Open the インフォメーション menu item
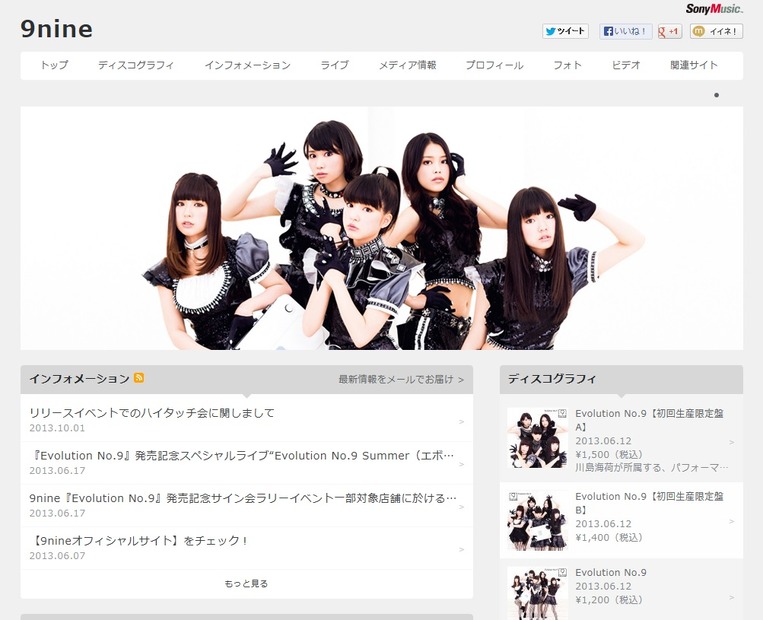 click(x=247, y=65)
